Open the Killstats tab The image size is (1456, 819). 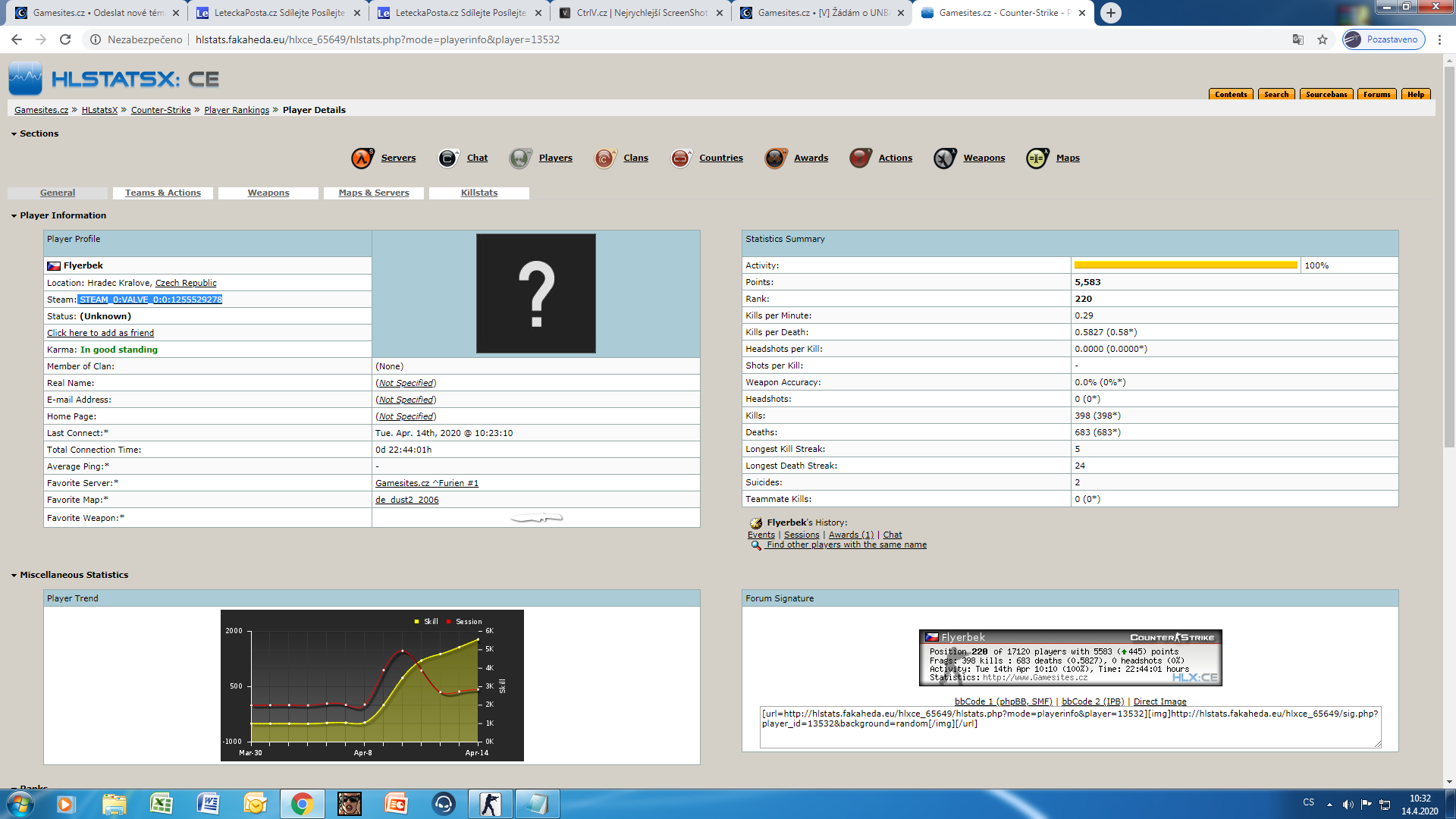coord(479,193)
